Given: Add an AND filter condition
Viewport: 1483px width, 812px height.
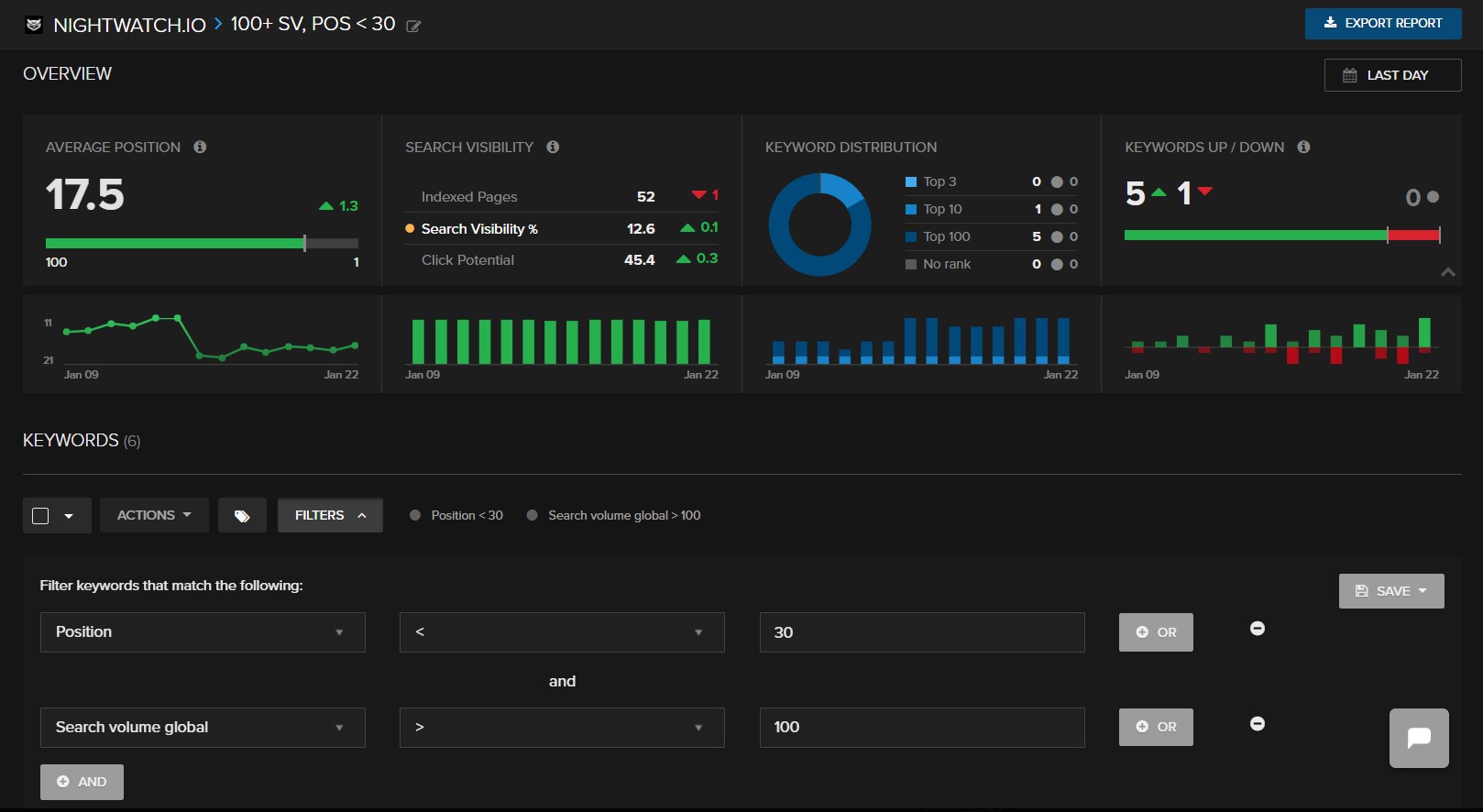Looking at the screenshot, I should 82,782.
